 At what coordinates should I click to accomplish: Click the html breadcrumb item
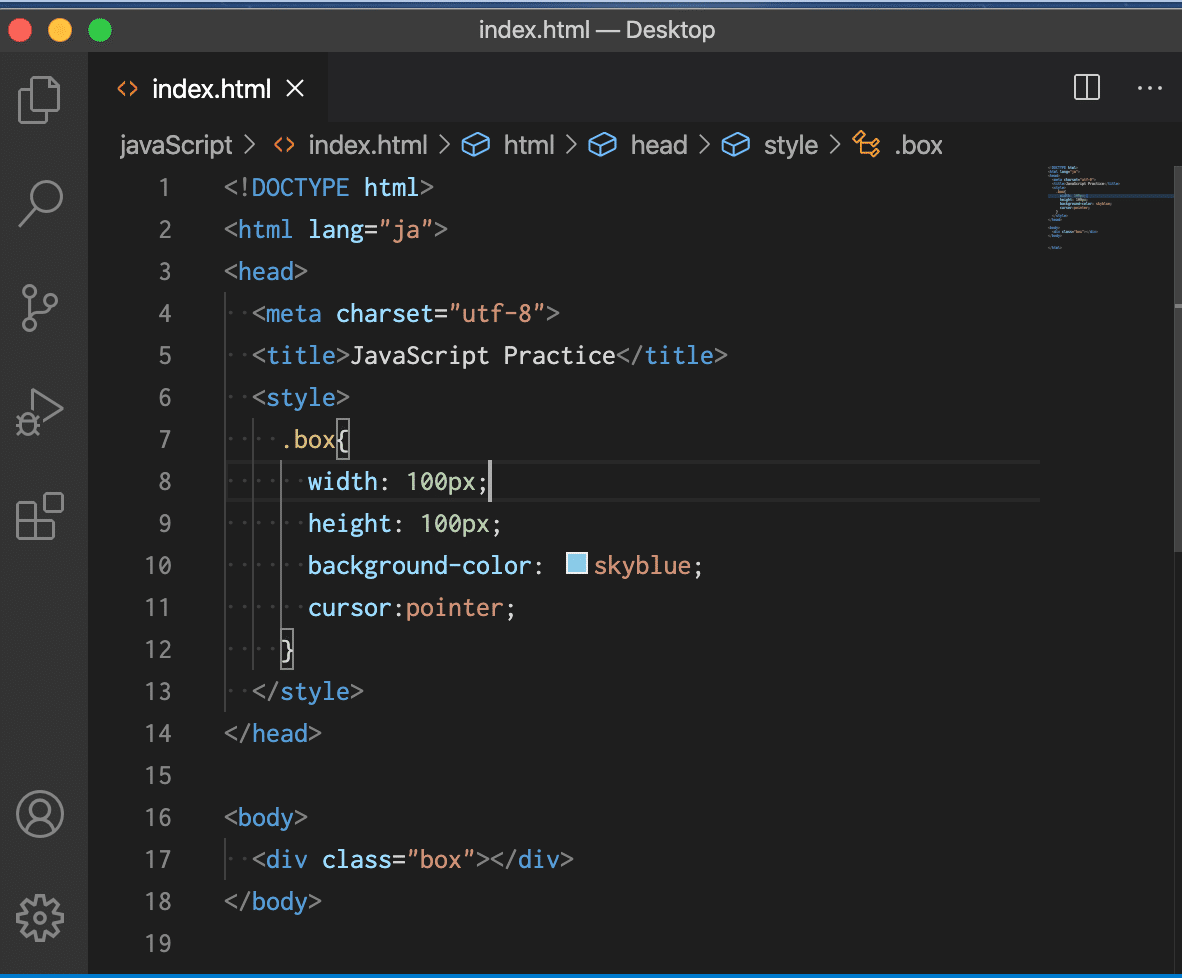[529, 145]
